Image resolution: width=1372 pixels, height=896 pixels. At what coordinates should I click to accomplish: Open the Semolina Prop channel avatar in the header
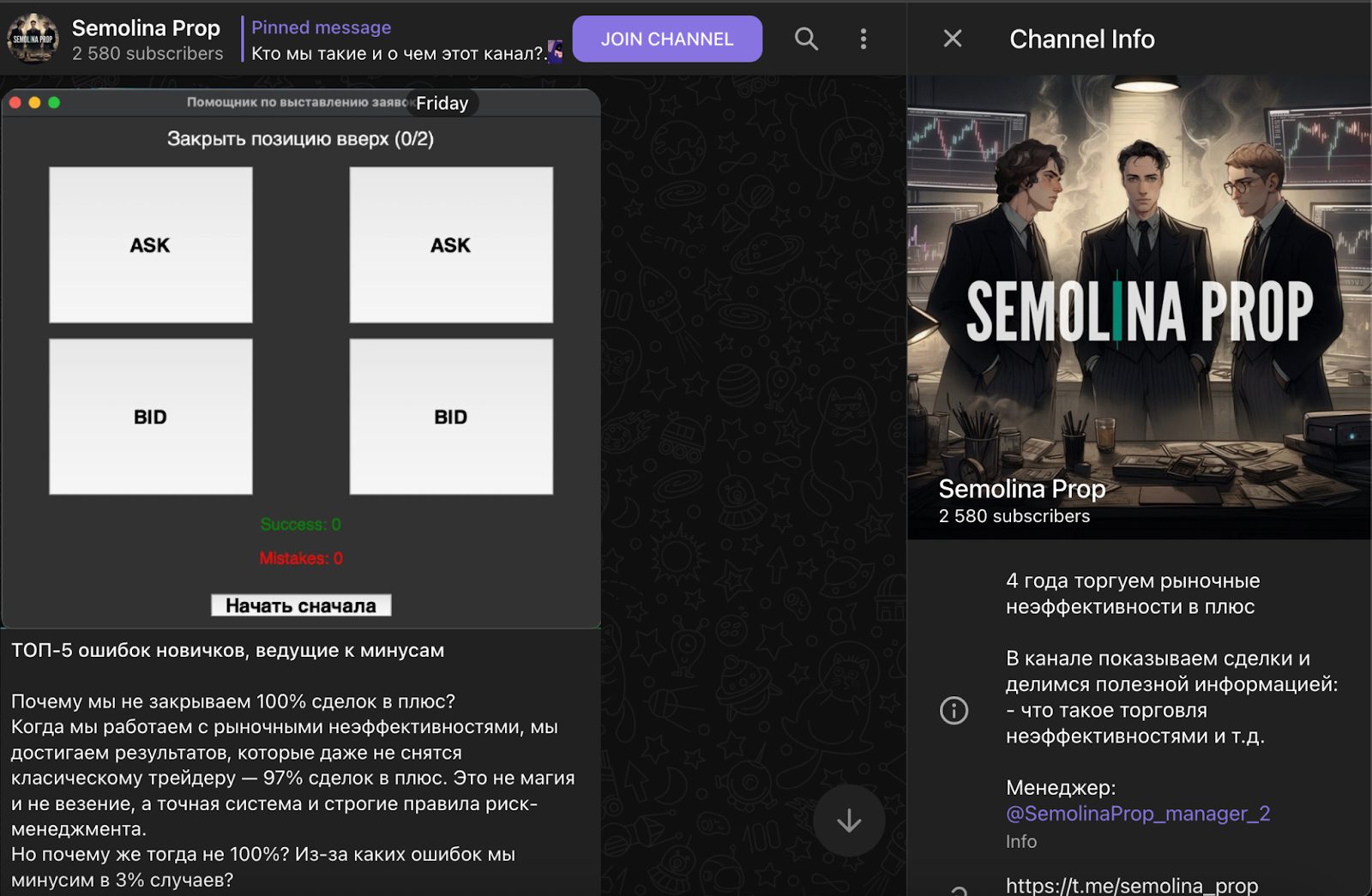33,39
